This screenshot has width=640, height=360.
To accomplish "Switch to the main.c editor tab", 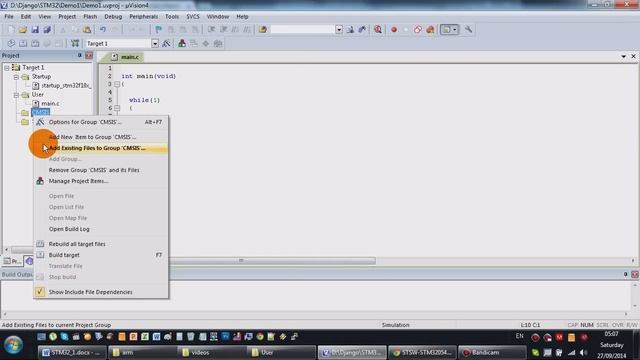I will click(126, 57).
